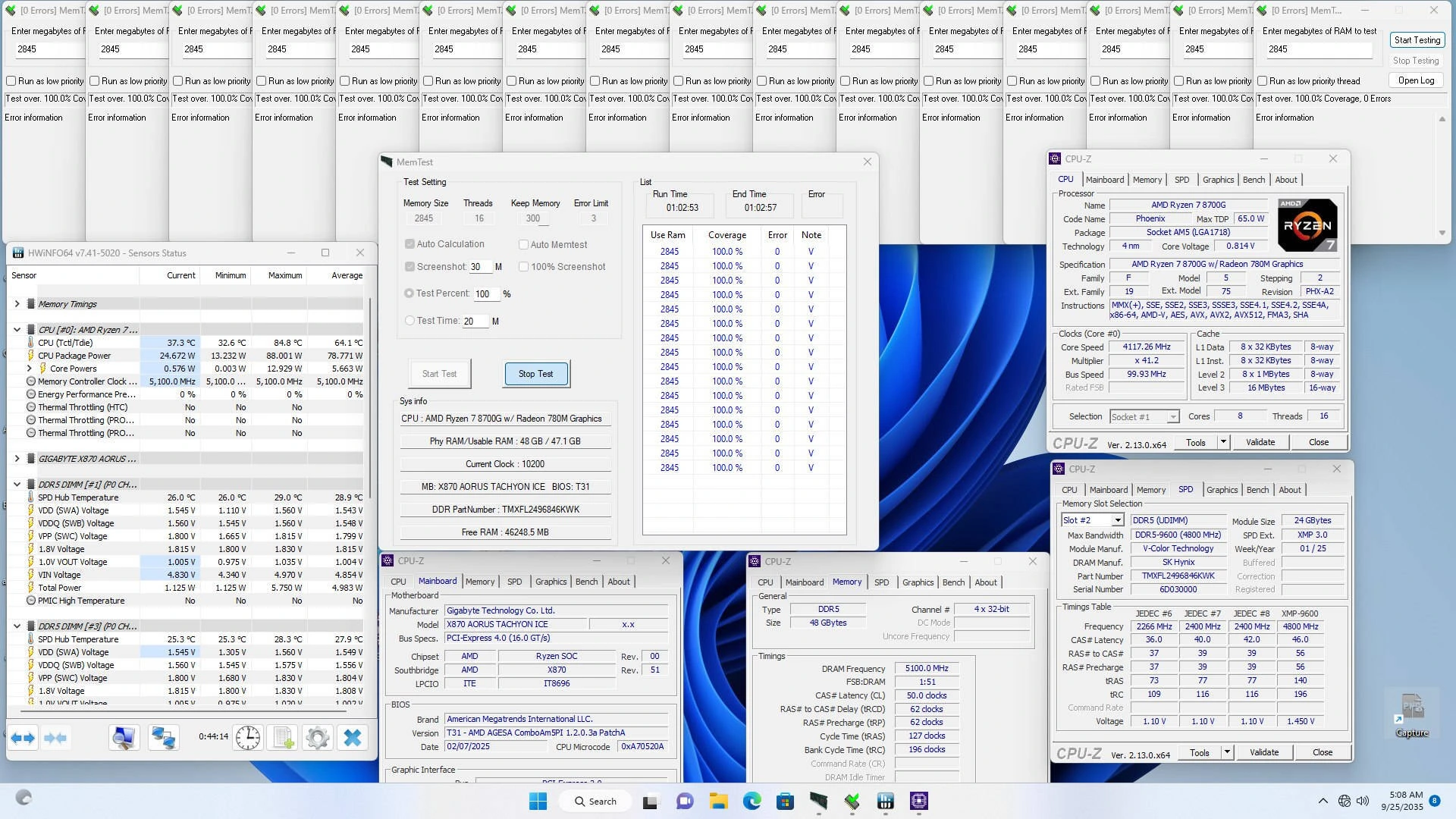Collapse the CPU [#0] AMD Ryzen sensor group
The image size is (1456, 819).
point(17,330)
